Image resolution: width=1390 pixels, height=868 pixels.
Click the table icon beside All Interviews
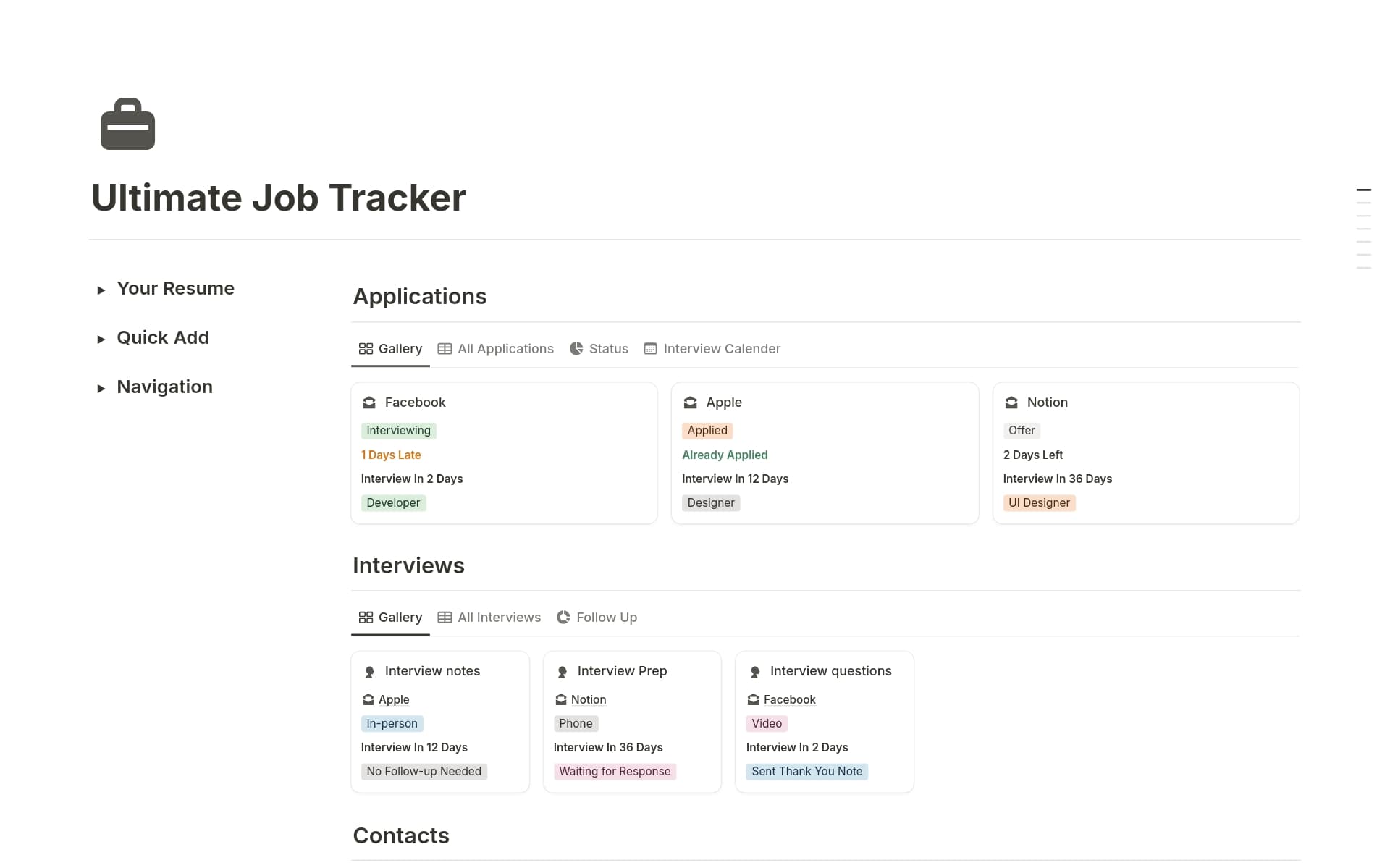click(445, 617)
